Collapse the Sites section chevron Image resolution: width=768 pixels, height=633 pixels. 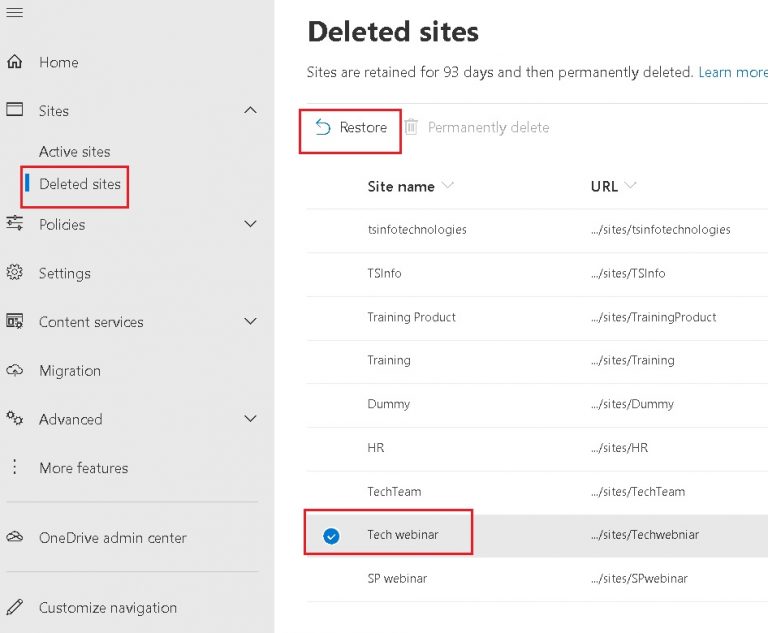pyautogui.click(x=250, y=110)
